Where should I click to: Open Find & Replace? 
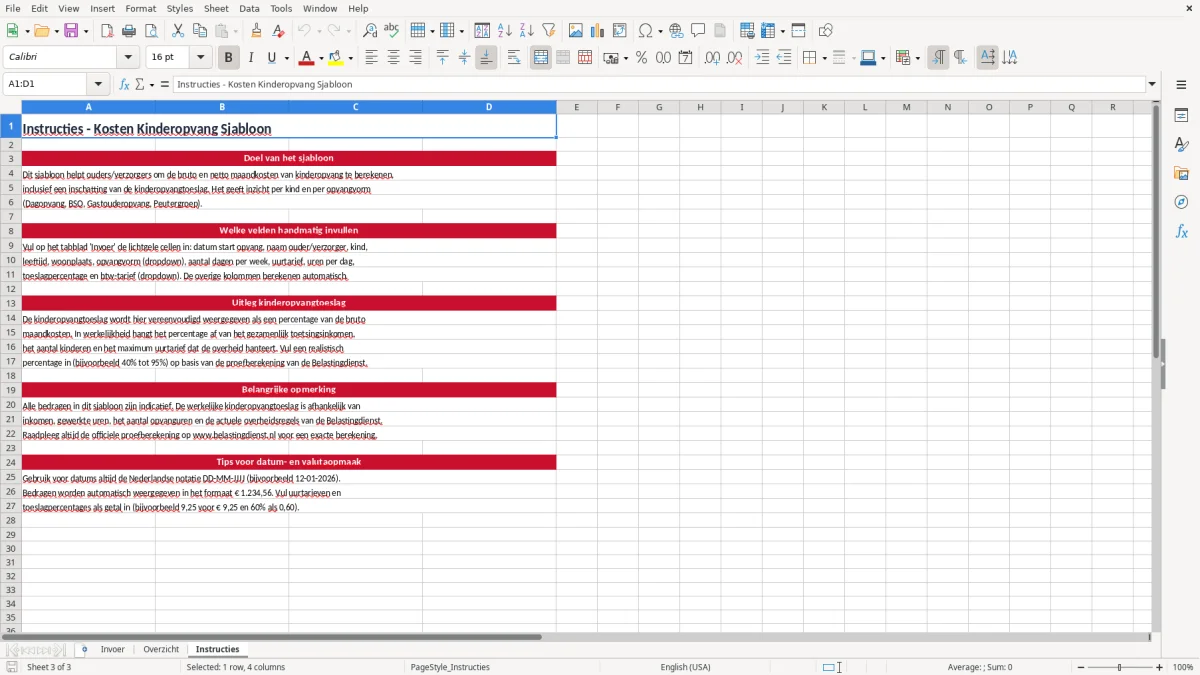[370, 31]
